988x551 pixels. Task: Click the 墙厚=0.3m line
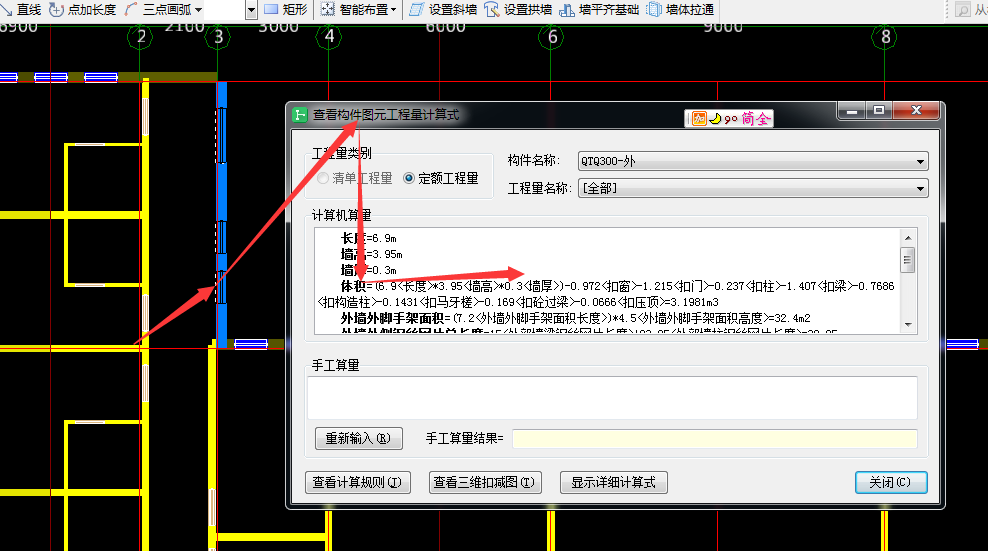click(369, 270)
